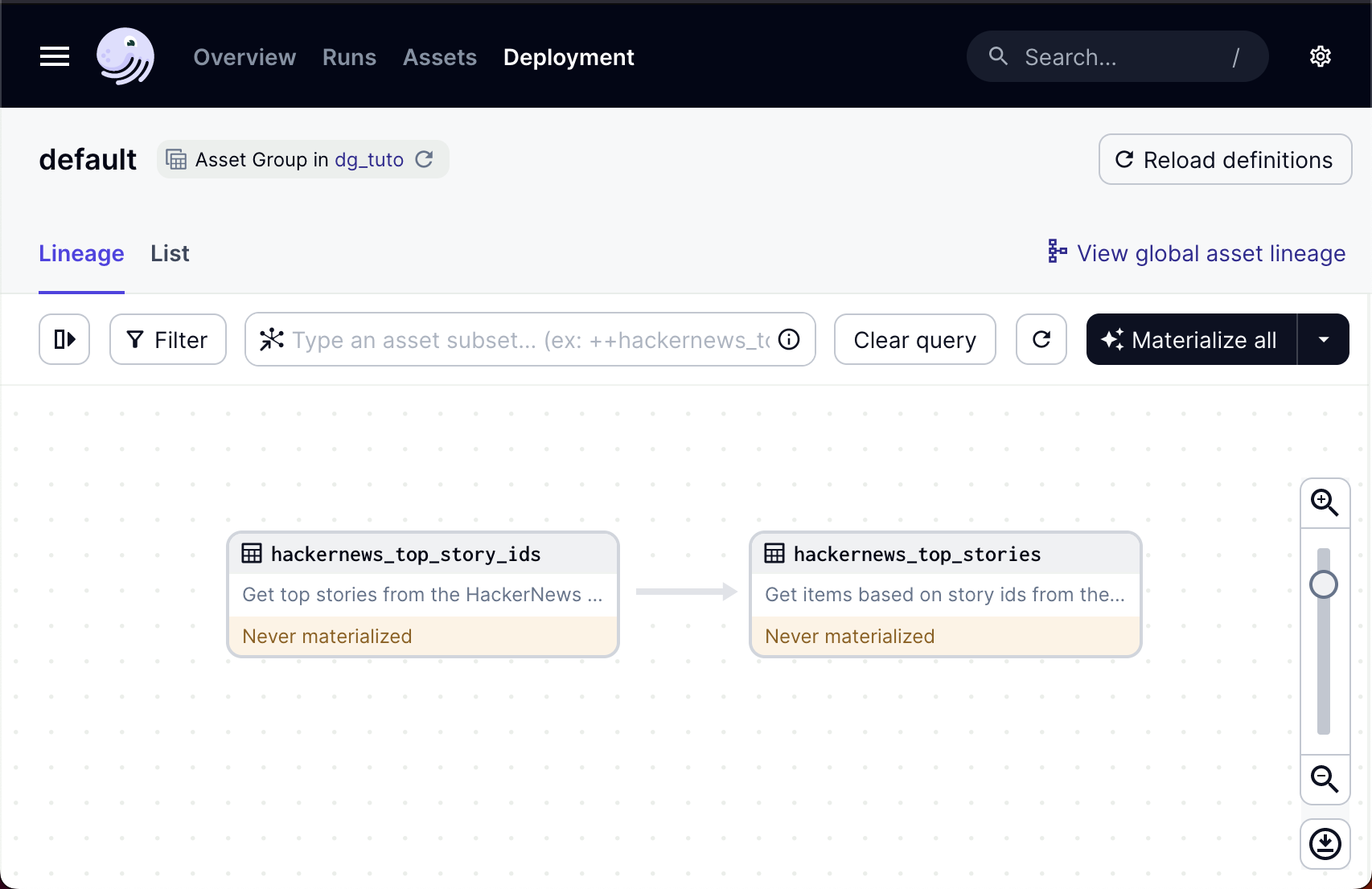
Task: Click the Dagster octopus logo
Action: pyautogui.click(x=125, y=56)
